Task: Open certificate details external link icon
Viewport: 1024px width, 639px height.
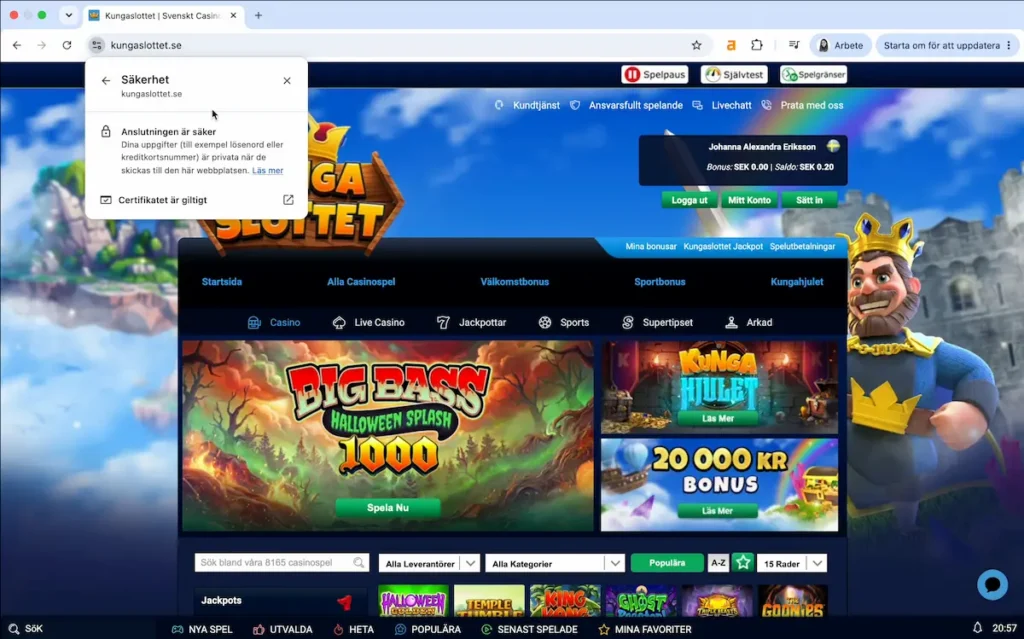Action: 288,200
